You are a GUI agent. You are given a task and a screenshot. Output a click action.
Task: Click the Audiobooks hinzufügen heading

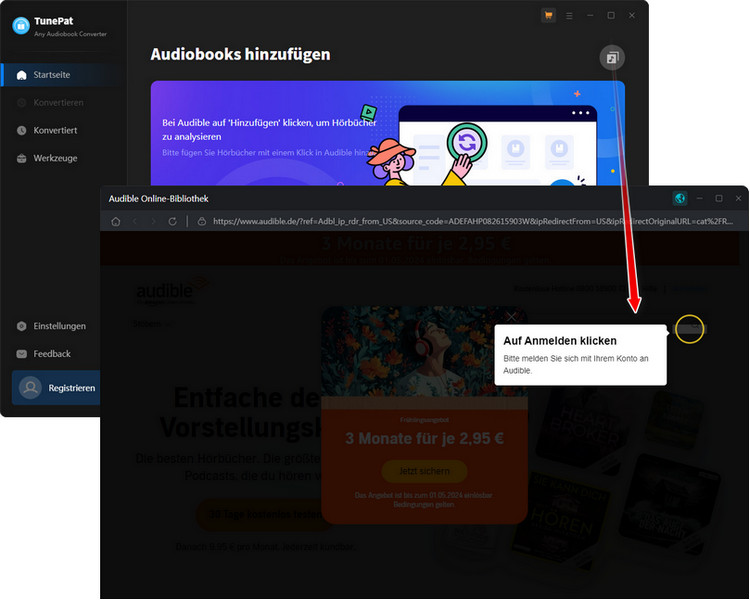point(240,54)
